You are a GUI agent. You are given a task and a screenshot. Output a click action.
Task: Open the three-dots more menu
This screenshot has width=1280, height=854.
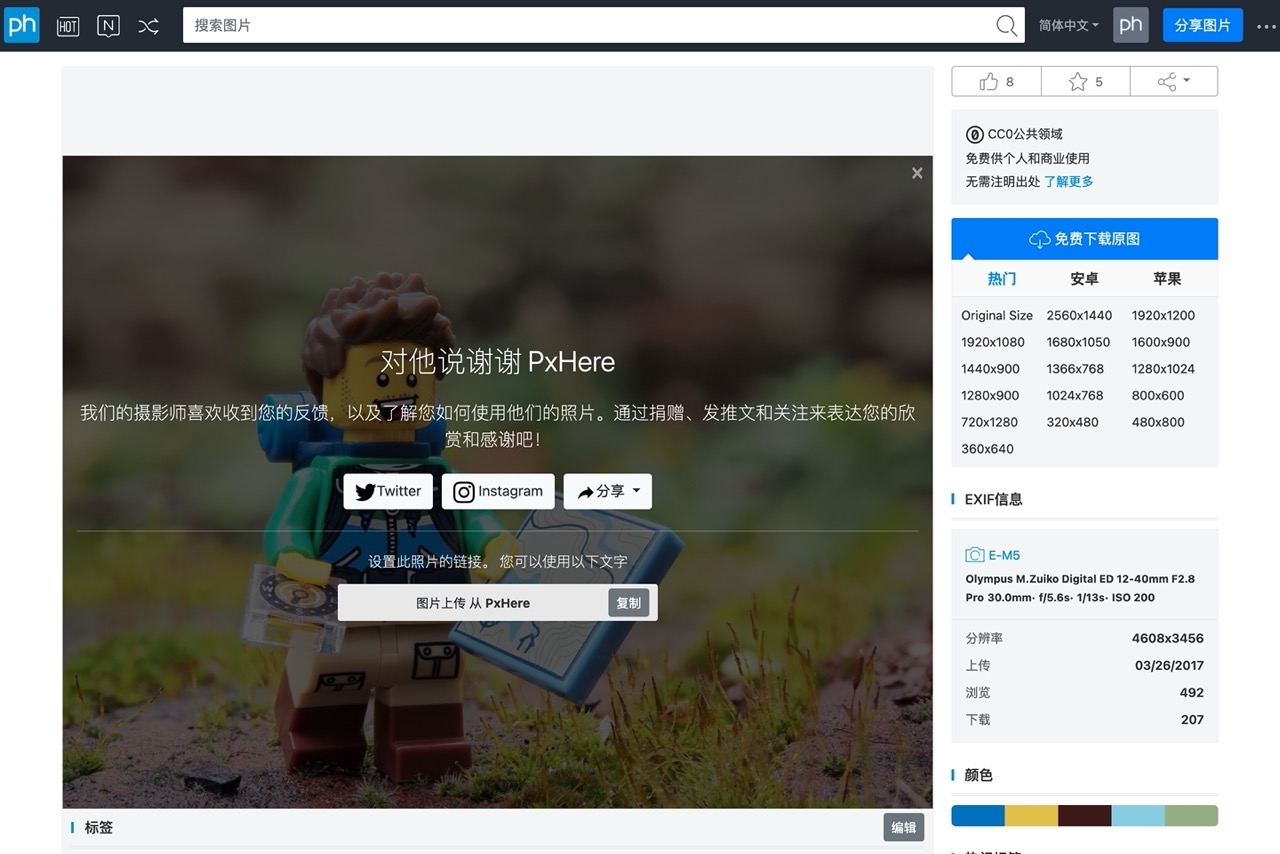click(1266, 26)
